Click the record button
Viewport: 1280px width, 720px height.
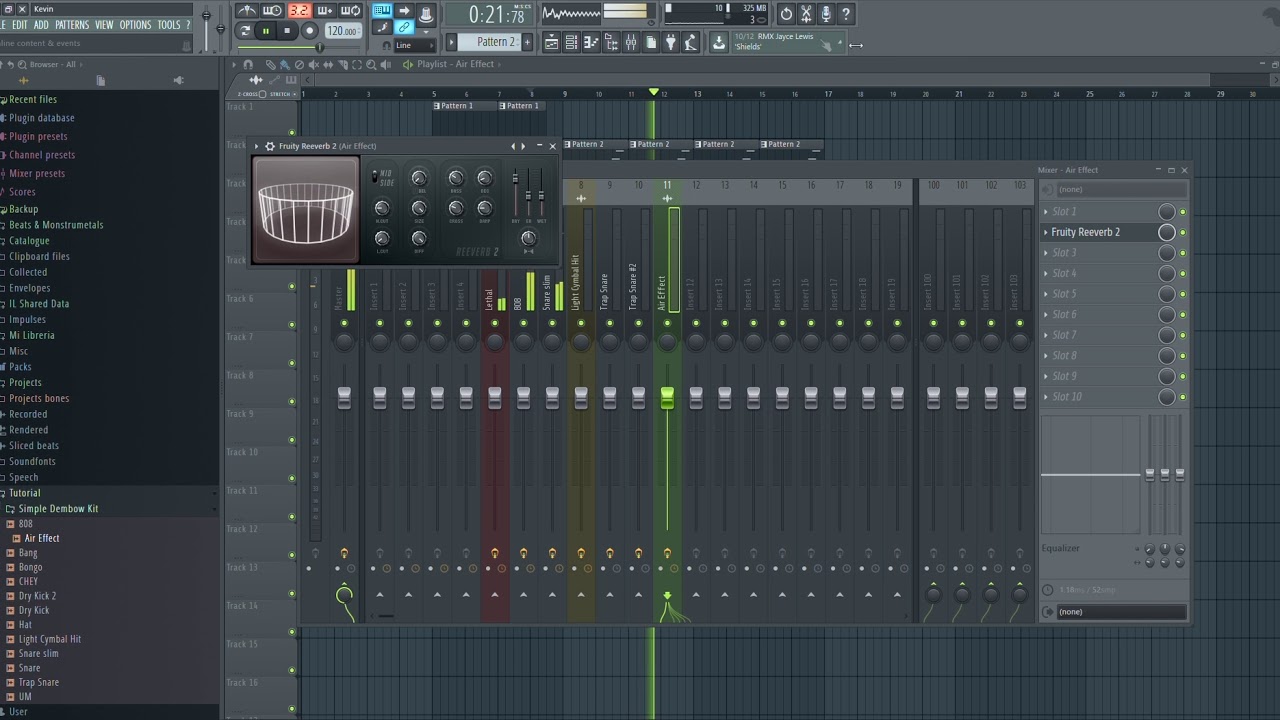(309, 31)
